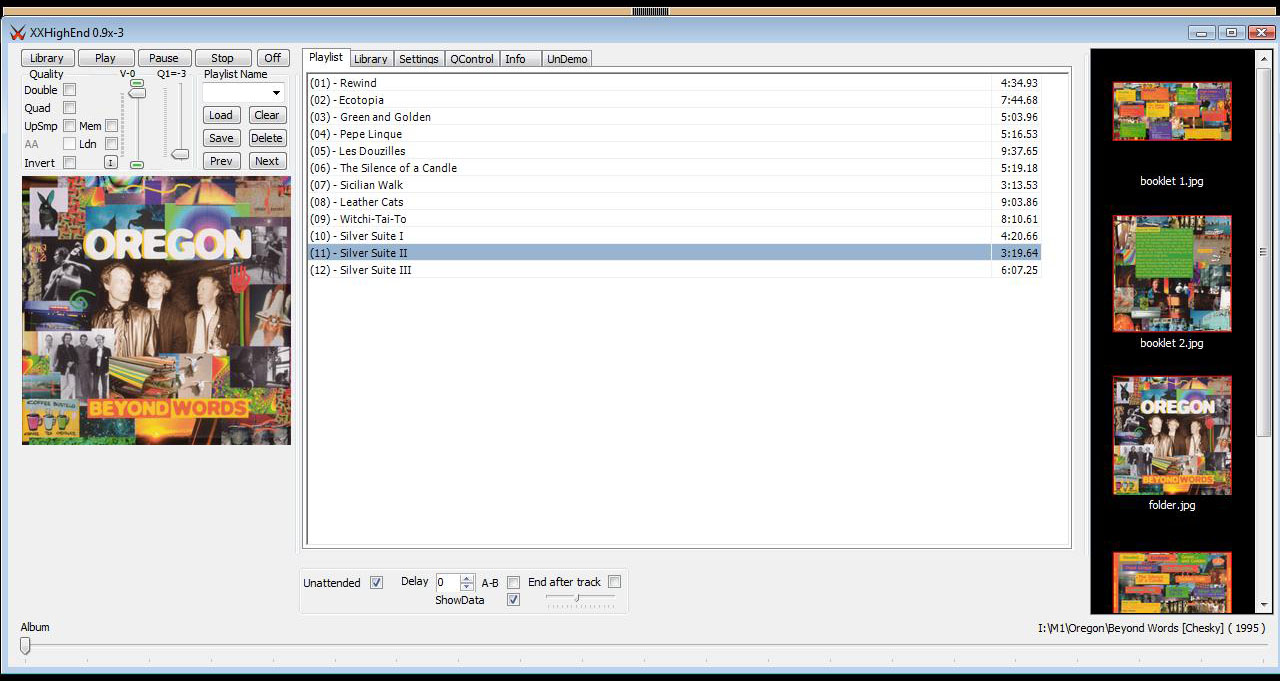Click the green button above the volume slider
This screenshot has width=1280, height=681.
(x=137, y=83)
